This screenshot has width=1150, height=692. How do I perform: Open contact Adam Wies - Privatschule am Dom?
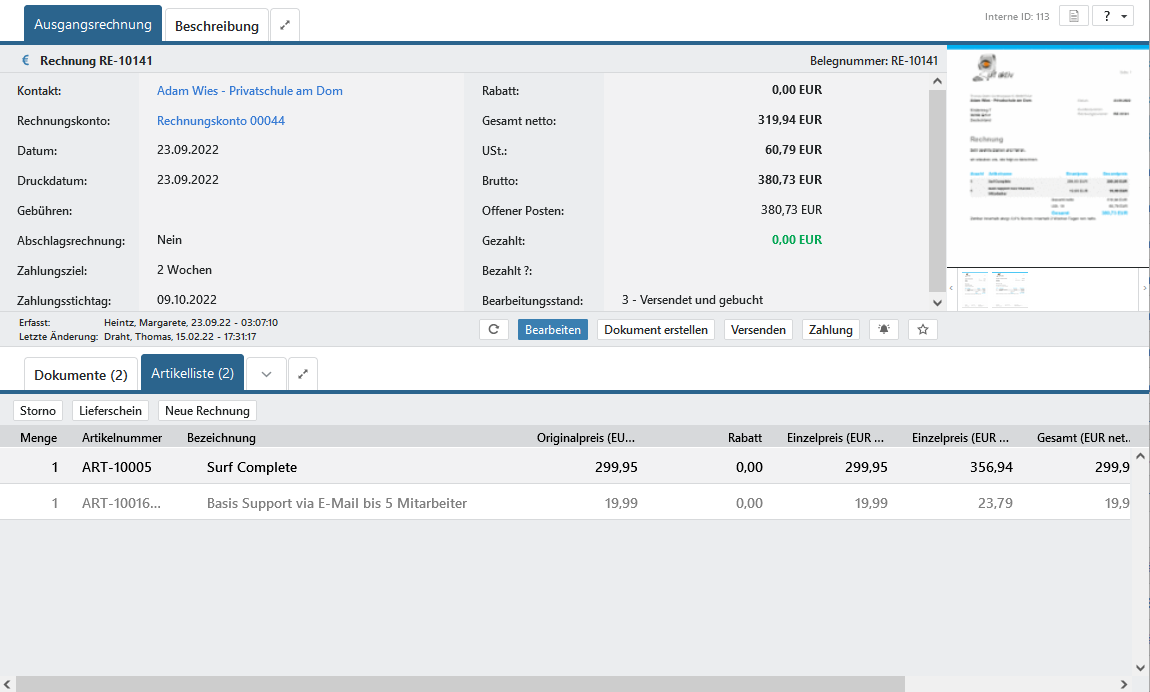click(x=250, y=91)
